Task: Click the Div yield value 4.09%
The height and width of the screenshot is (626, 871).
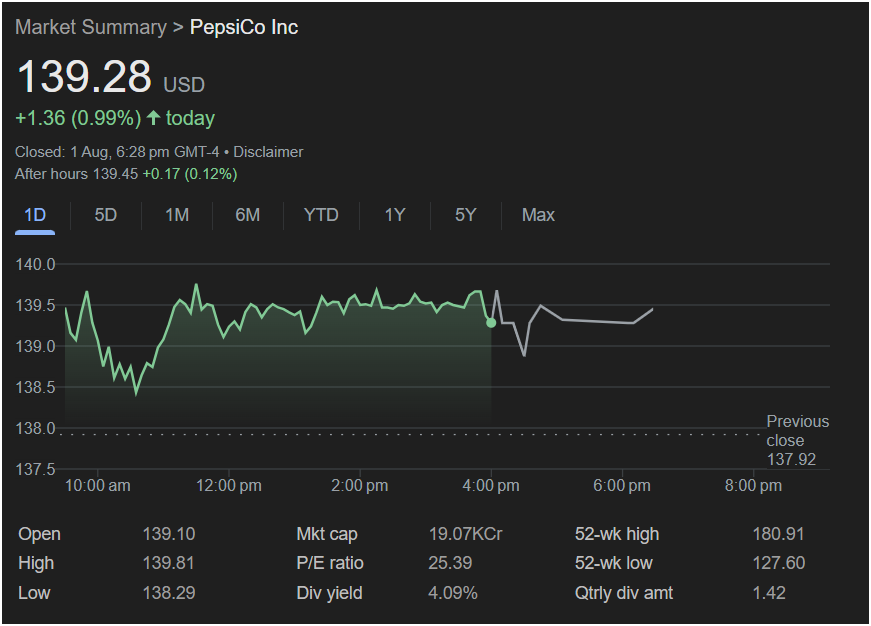Action: pos(453,593)
